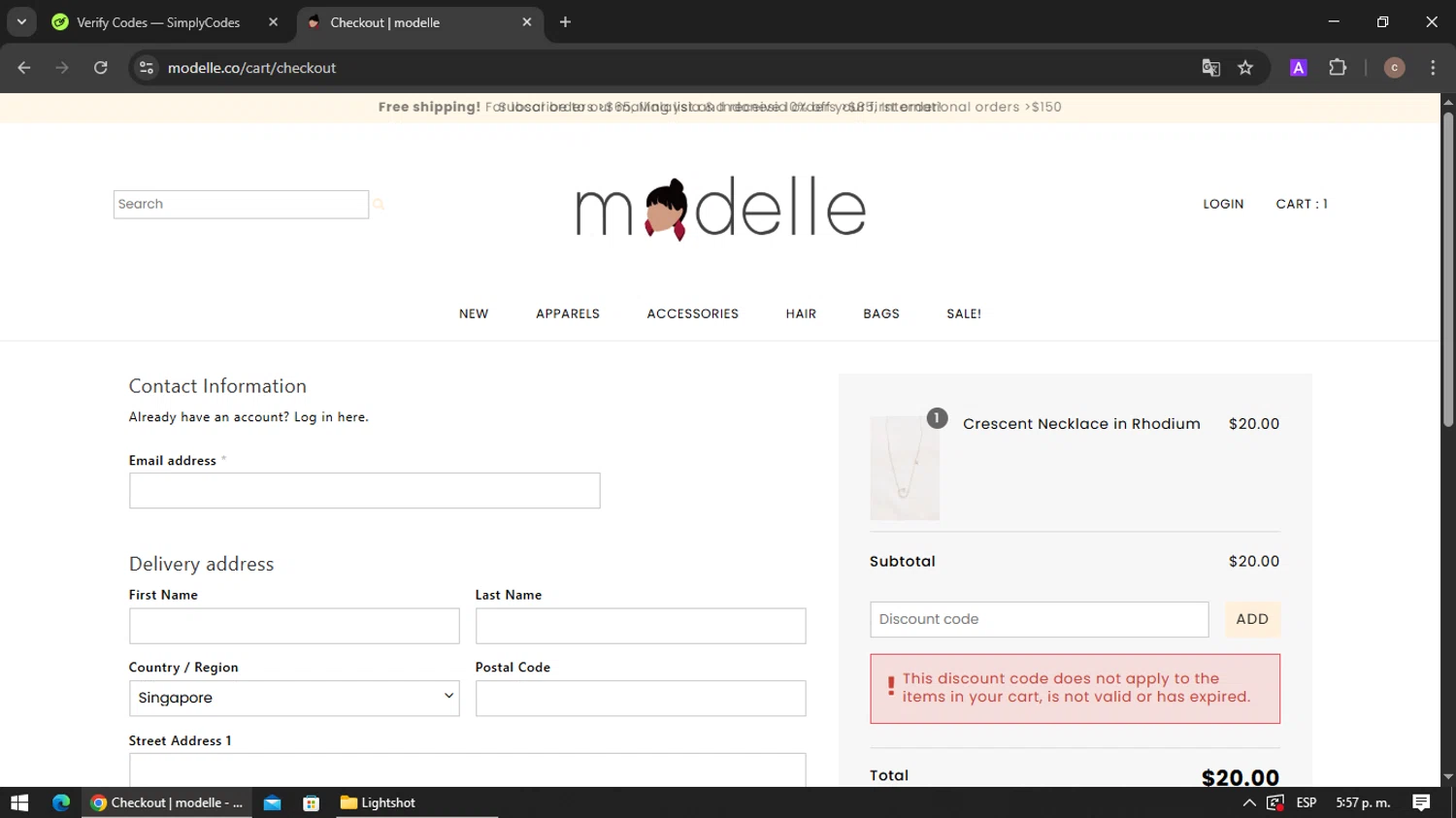Click the search magnifier icon
1456x818 pixels.
379,205
